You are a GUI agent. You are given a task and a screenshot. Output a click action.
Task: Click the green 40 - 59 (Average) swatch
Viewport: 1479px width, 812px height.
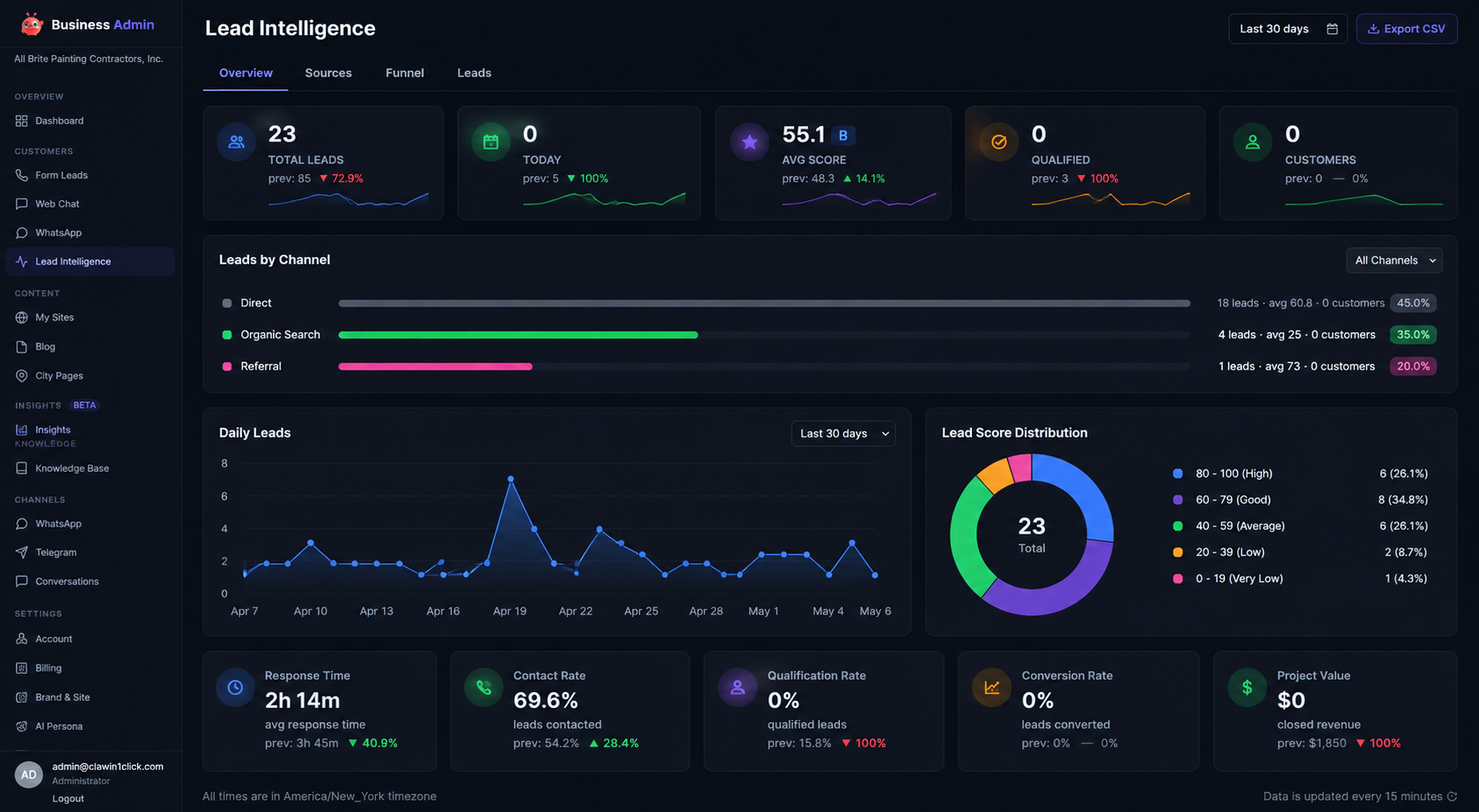1177,526
